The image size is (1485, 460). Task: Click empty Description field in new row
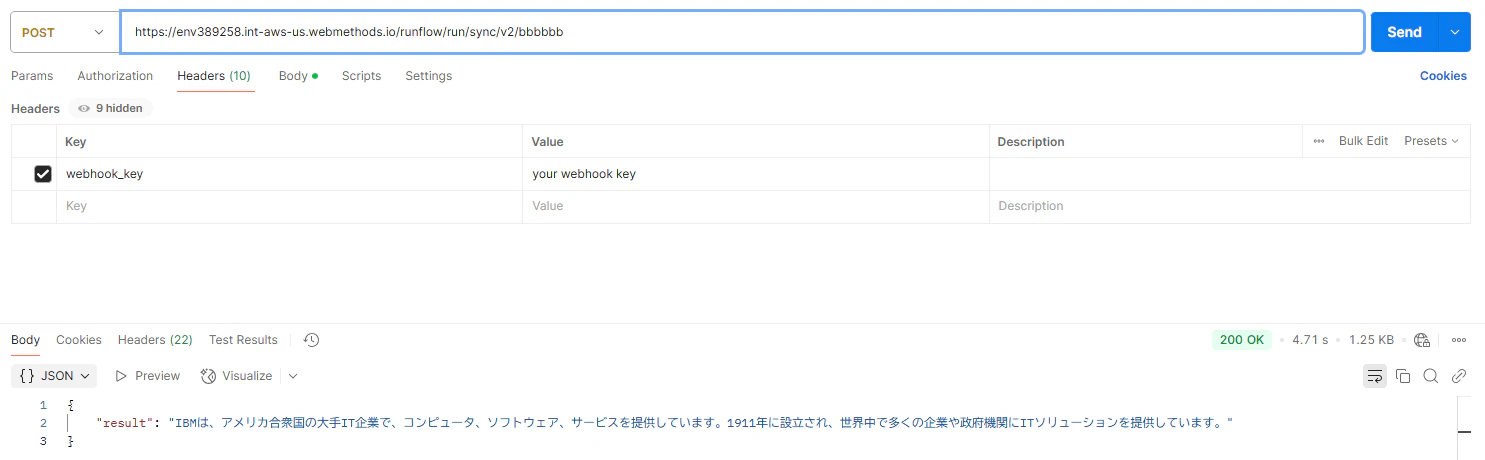click(1230, 206)
